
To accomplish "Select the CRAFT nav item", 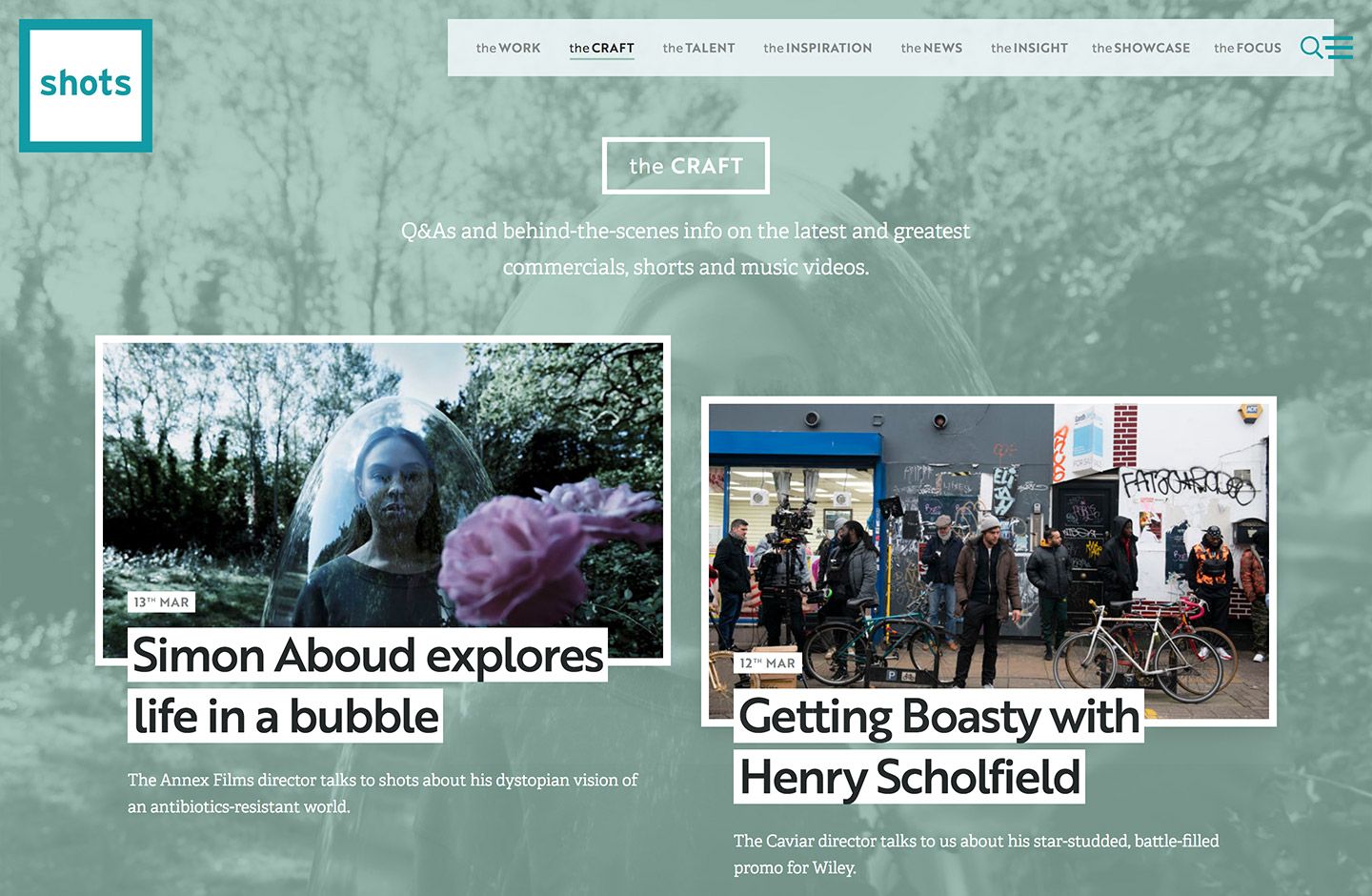I will (601, 48).
